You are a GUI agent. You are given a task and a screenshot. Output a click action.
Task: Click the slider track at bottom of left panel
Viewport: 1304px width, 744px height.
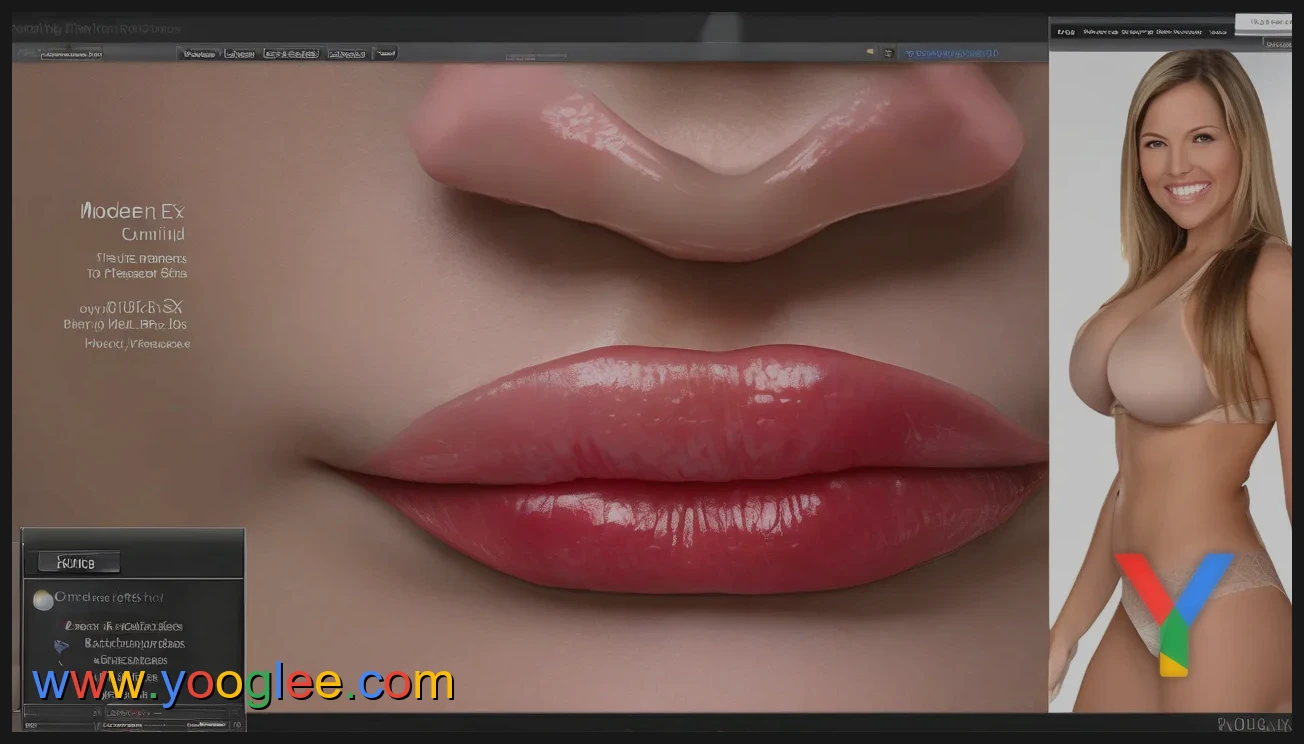(x=180, y=724)
